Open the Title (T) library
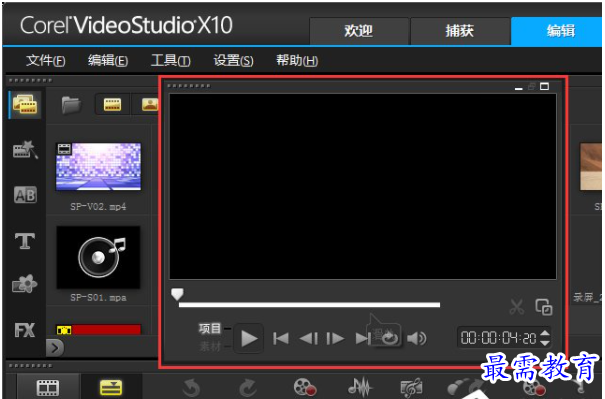This screenshot has width=605, height=399. coord(25,241)
